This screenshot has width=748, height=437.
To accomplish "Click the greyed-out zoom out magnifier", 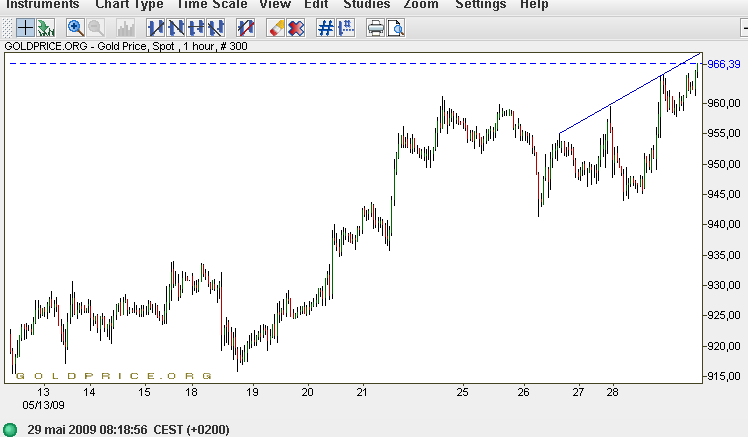I will [96, 28].
